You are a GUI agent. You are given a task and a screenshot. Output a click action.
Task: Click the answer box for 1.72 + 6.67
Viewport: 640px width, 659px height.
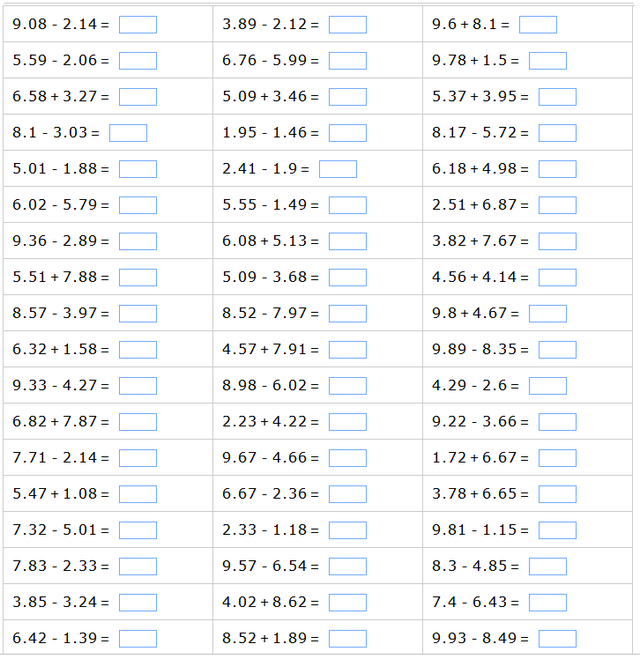pyautogui.click(x=557, y=458)
